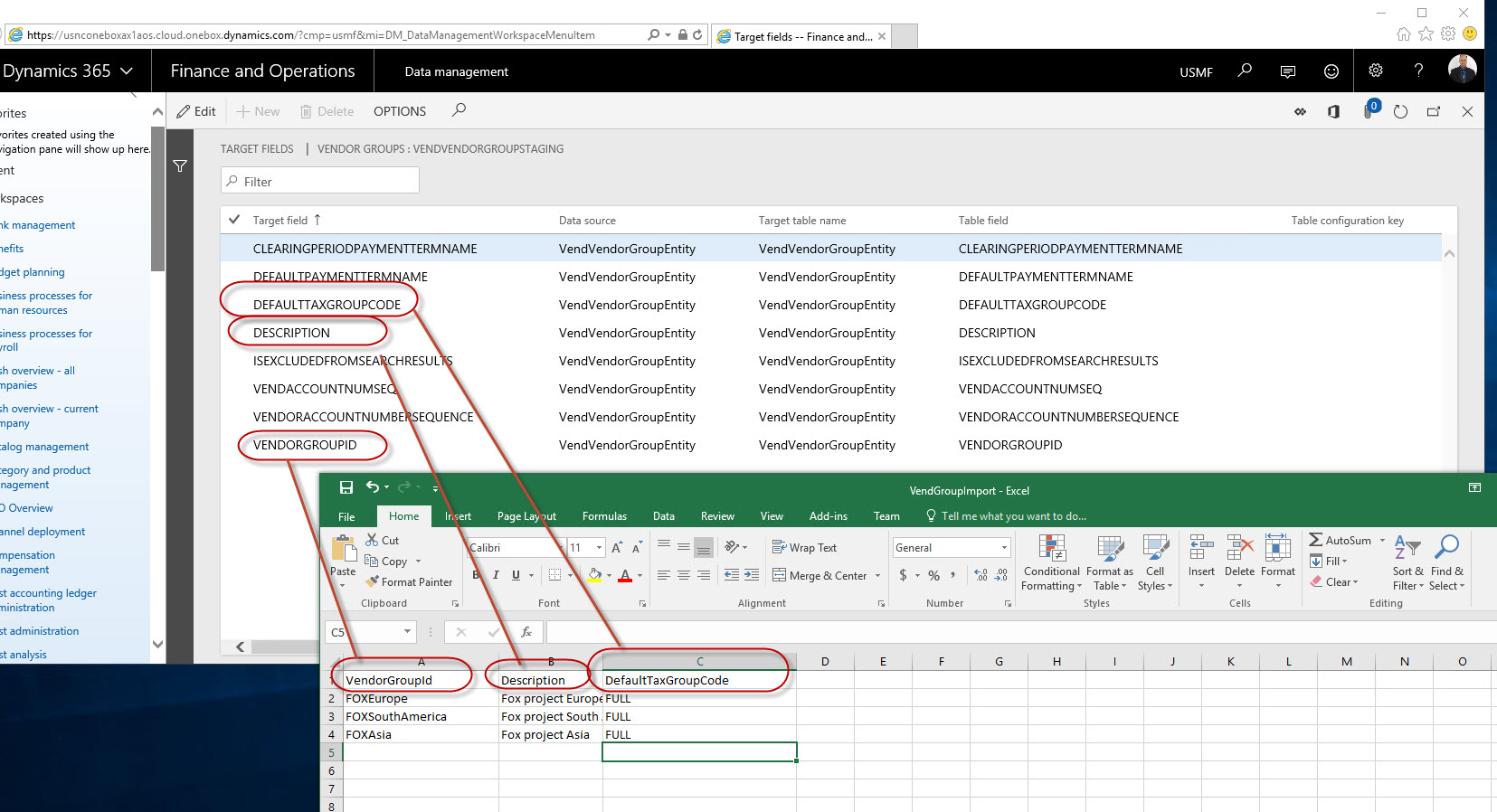
Task: Open the OPTIONS menu in action pane
Action: pos(399,111)
